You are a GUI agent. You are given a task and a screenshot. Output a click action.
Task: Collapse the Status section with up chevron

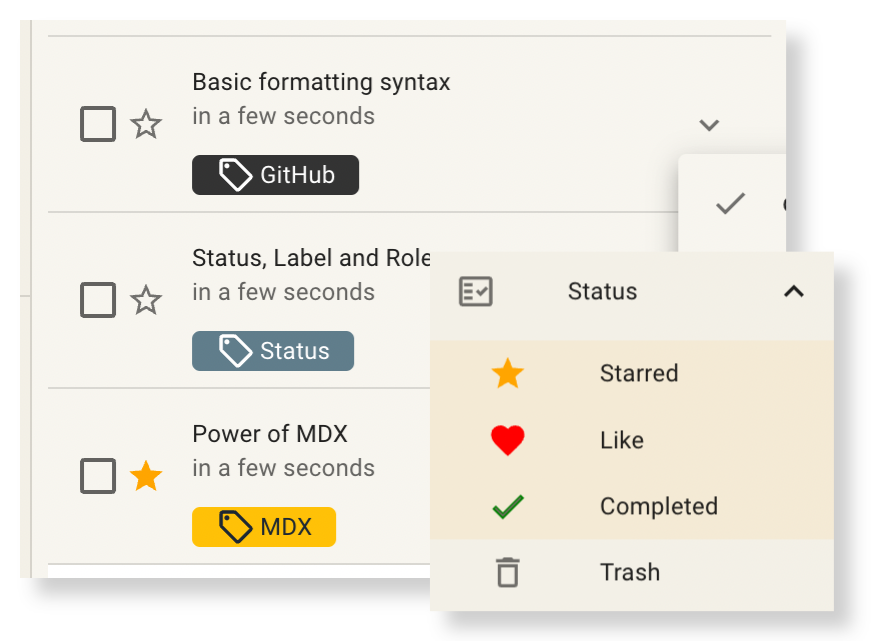(794, 291)
